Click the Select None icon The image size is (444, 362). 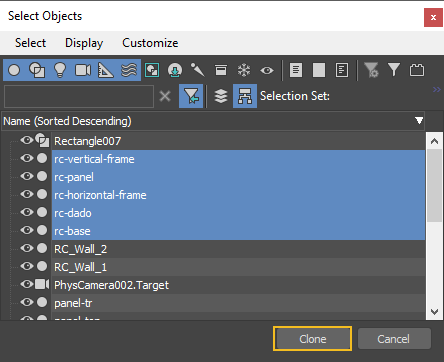pos(319,70)
